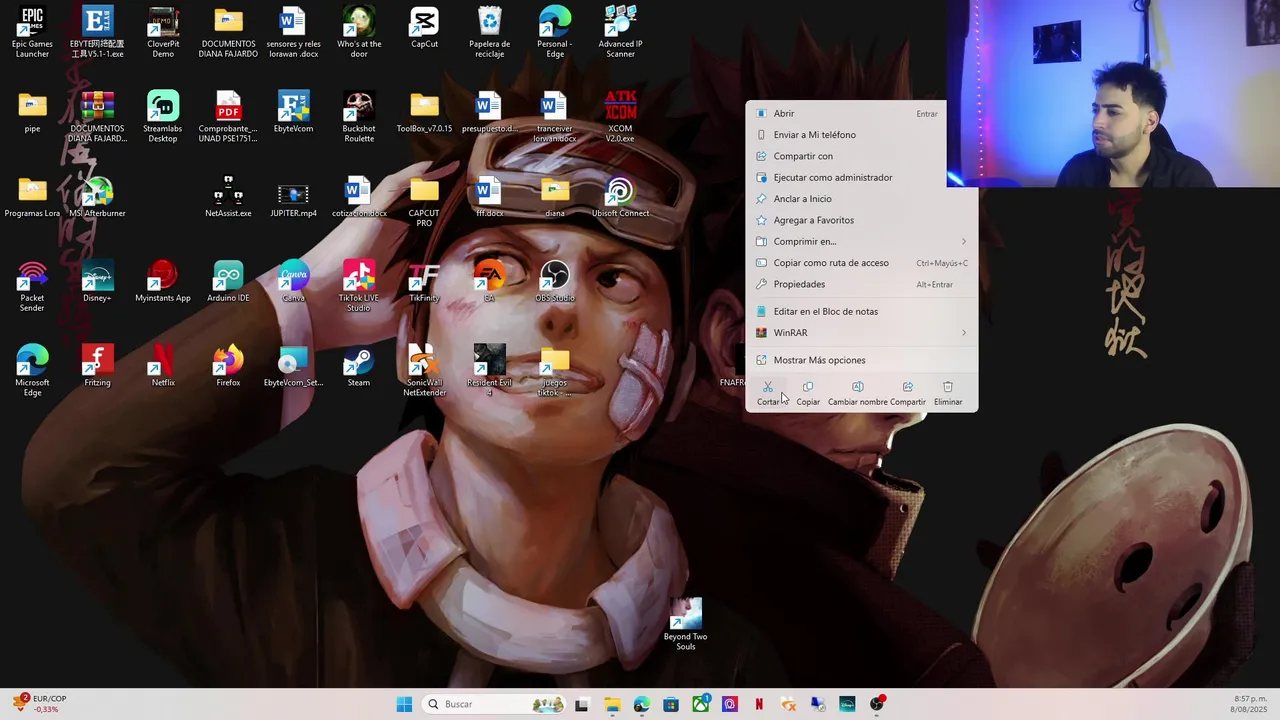Open OBS Studio from the taskbar
Image resolution: width=1280 pixels, height=720 pixels.
tap(877, 704)
